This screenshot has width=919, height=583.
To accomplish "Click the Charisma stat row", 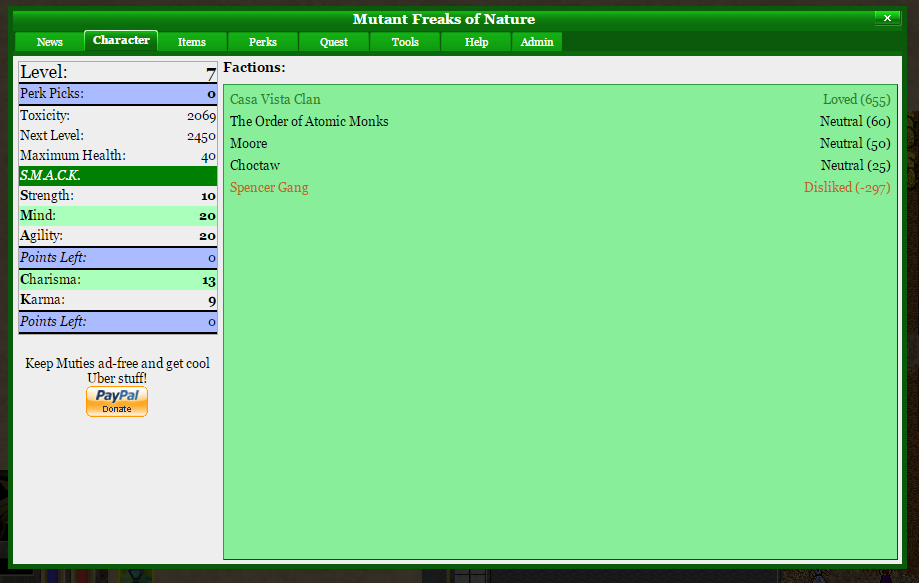I will (x=118, y=280).
